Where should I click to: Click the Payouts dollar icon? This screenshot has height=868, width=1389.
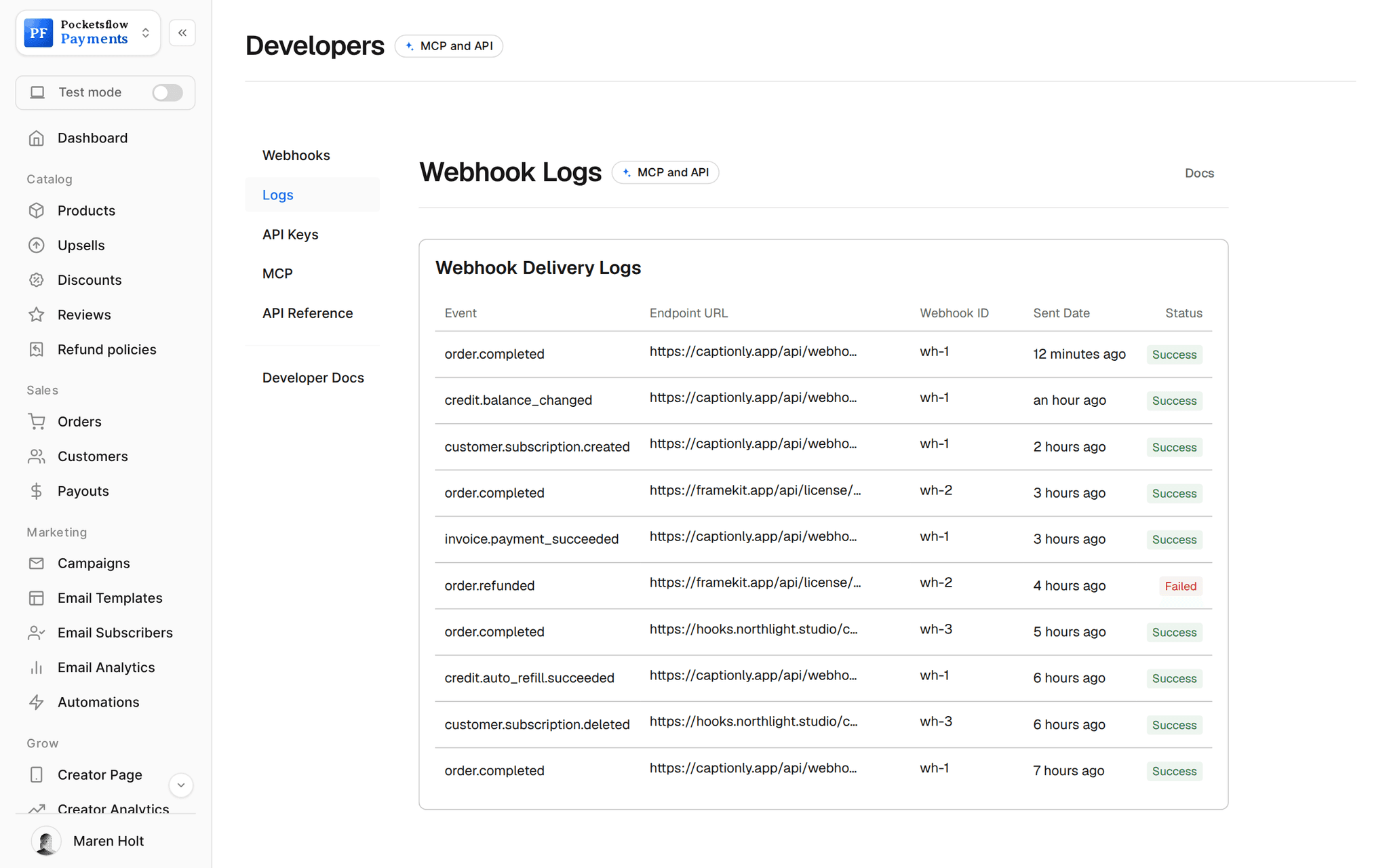point(37,491)
